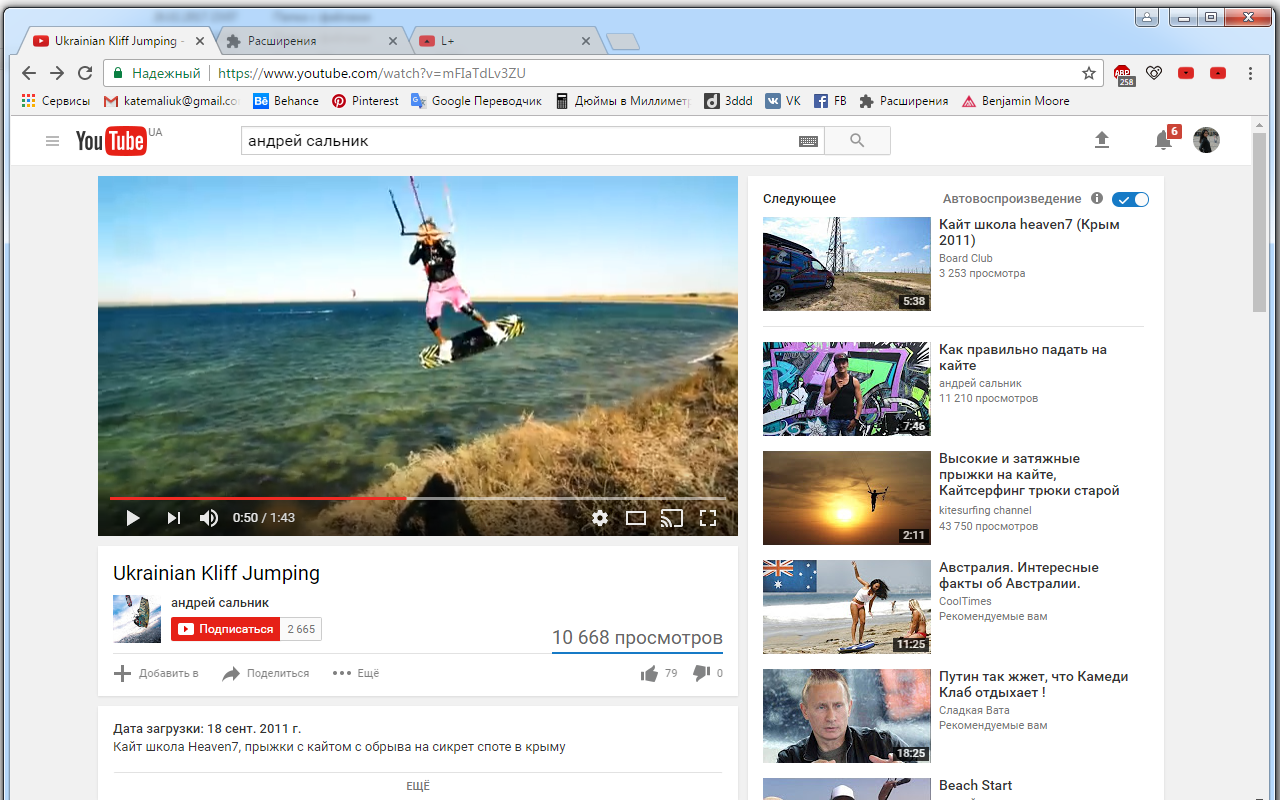
Task: Open Chrome profile user button
Action: pyautogui.click(x=1147, y=17)
